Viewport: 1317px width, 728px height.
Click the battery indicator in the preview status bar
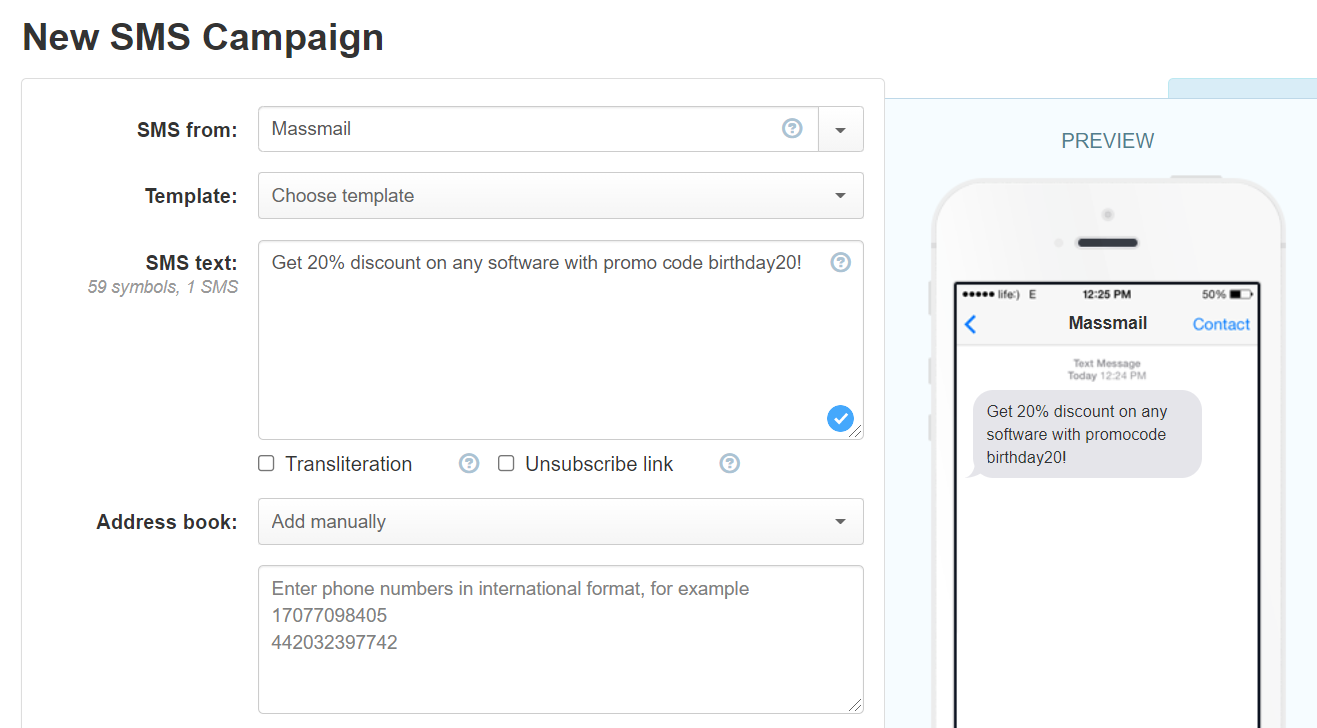(1240, 294)
